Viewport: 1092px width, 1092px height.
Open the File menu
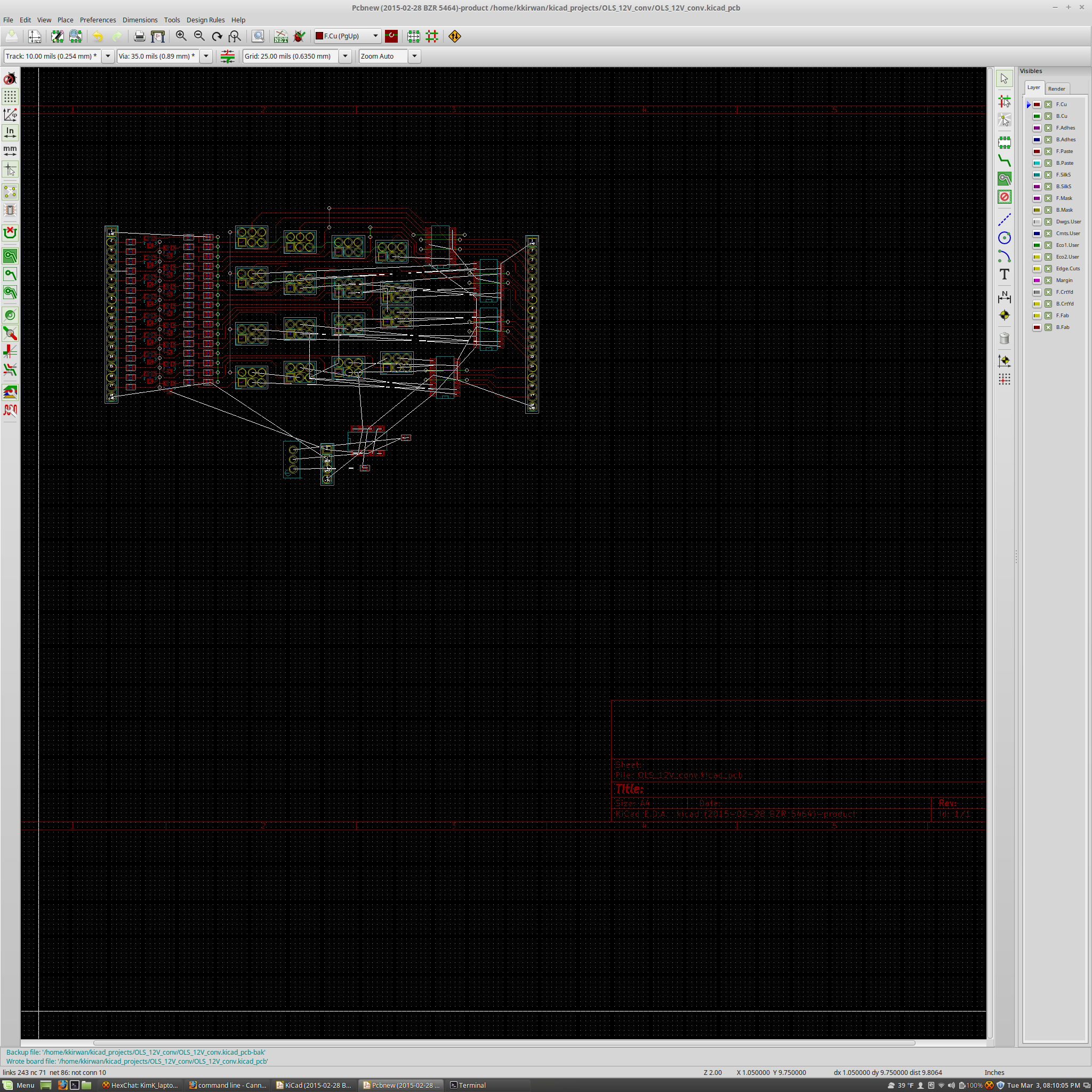[8, 20]
